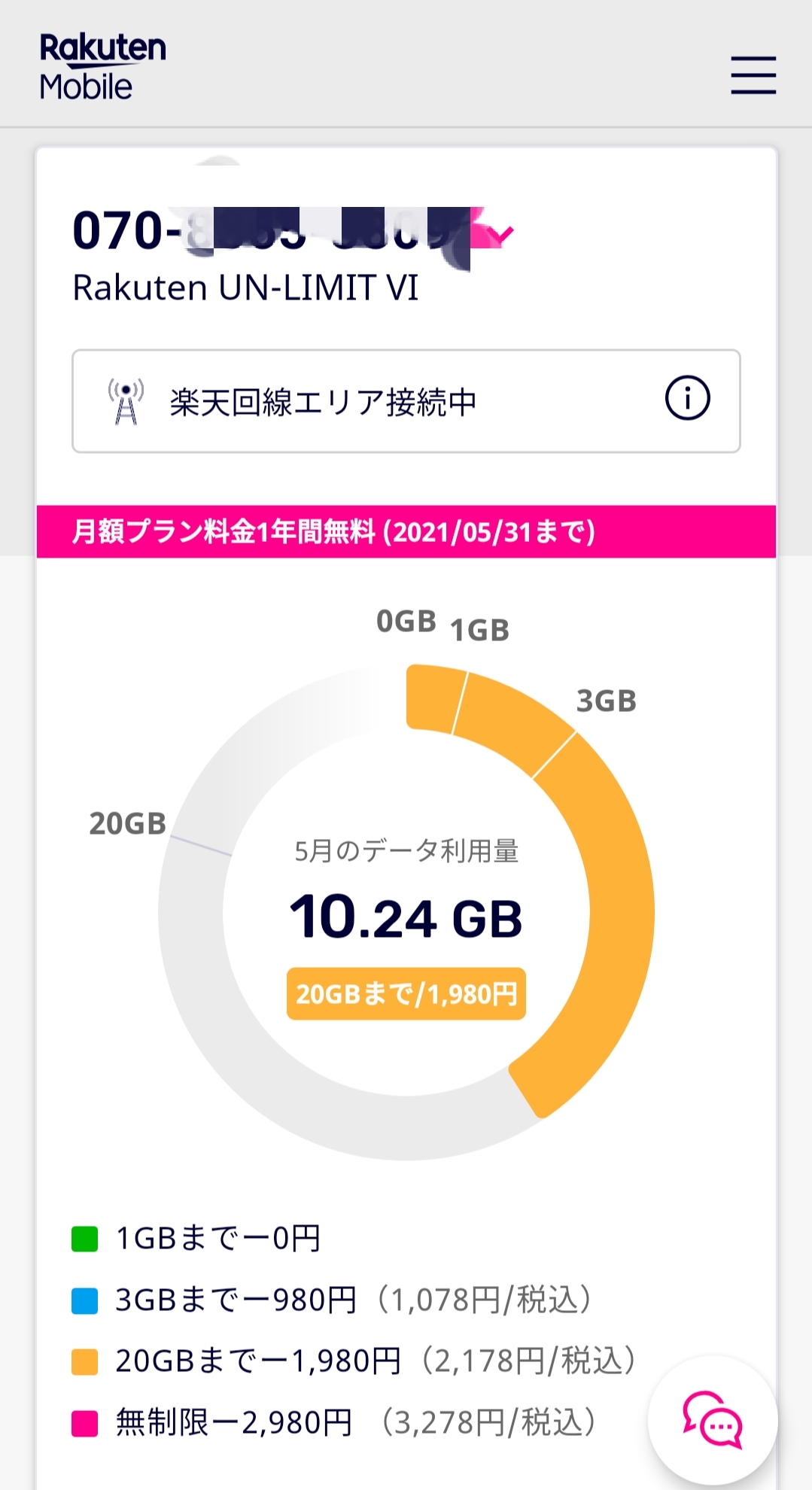The height and width of the screenshot is (1490, 812).
Task: Tap the 20GB marker on the ring
Action: 128,824
